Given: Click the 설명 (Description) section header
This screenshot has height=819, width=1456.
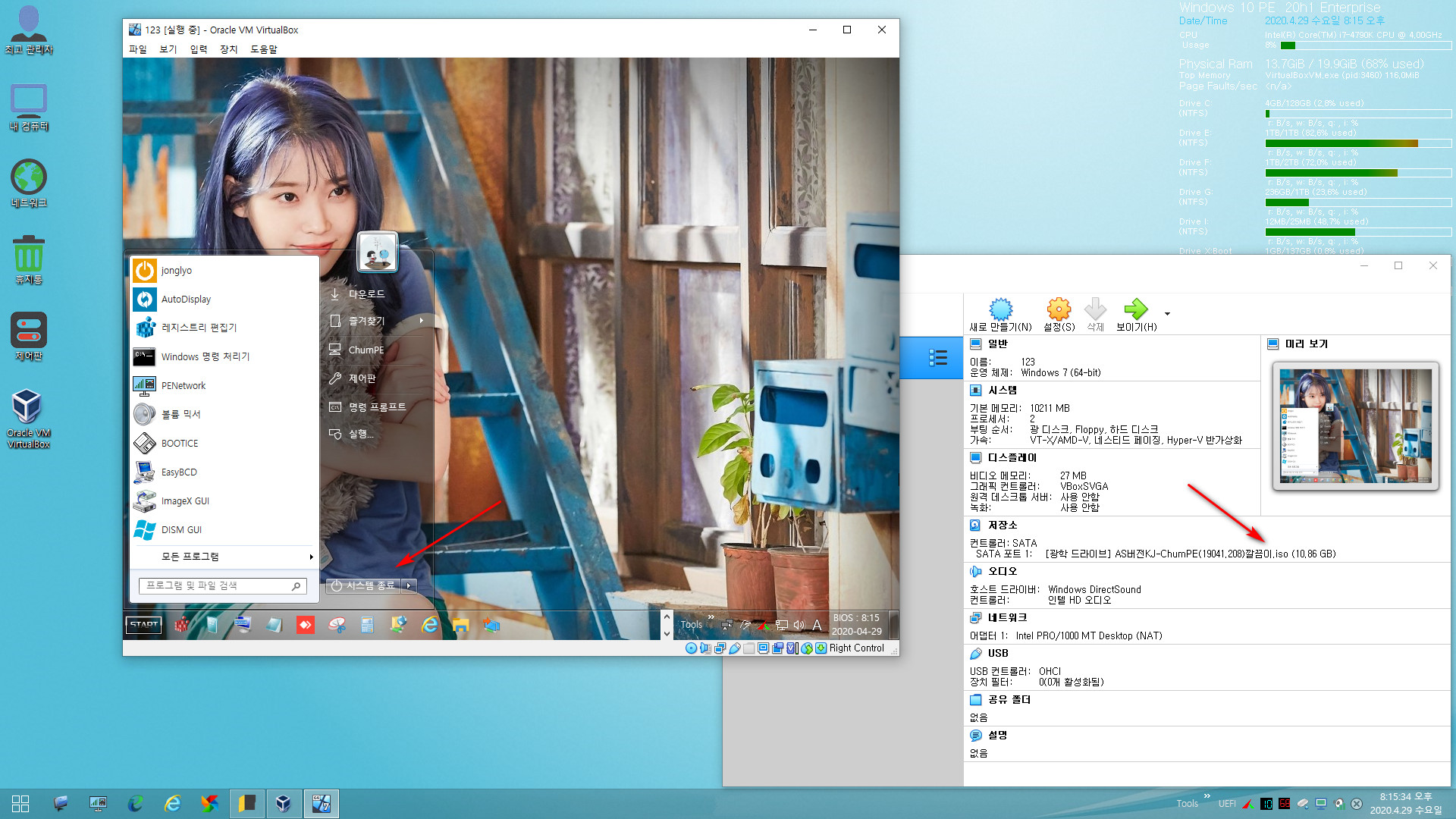Looking at the screenshot, I should [x=997, y=735].
